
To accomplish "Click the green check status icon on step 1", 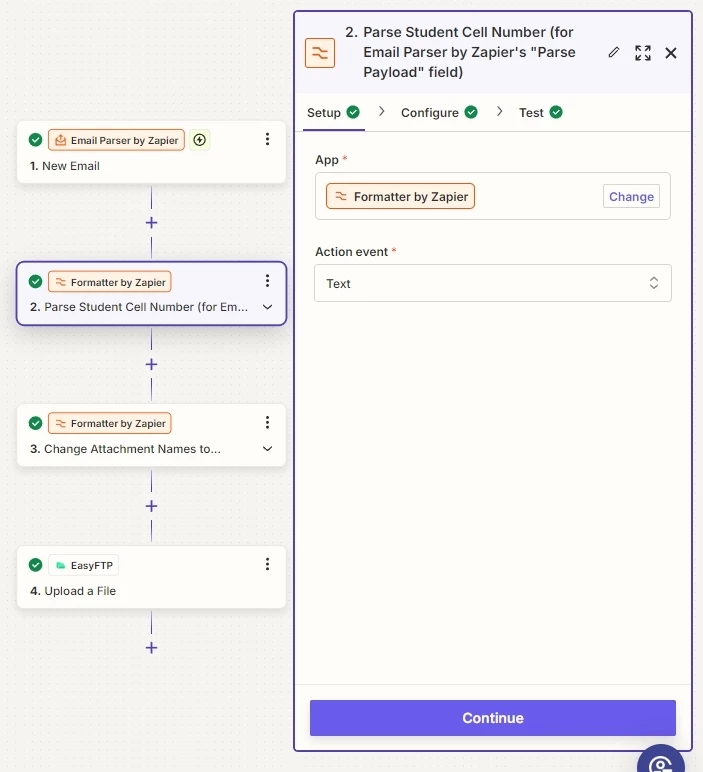I will pos(35,140).
